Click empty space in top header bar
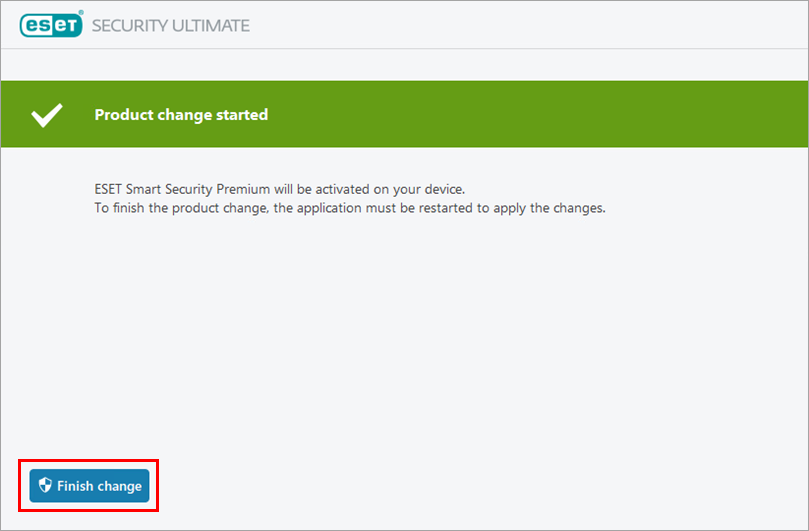The height and width of the screenshot is (531, 809). pos(550,24)
